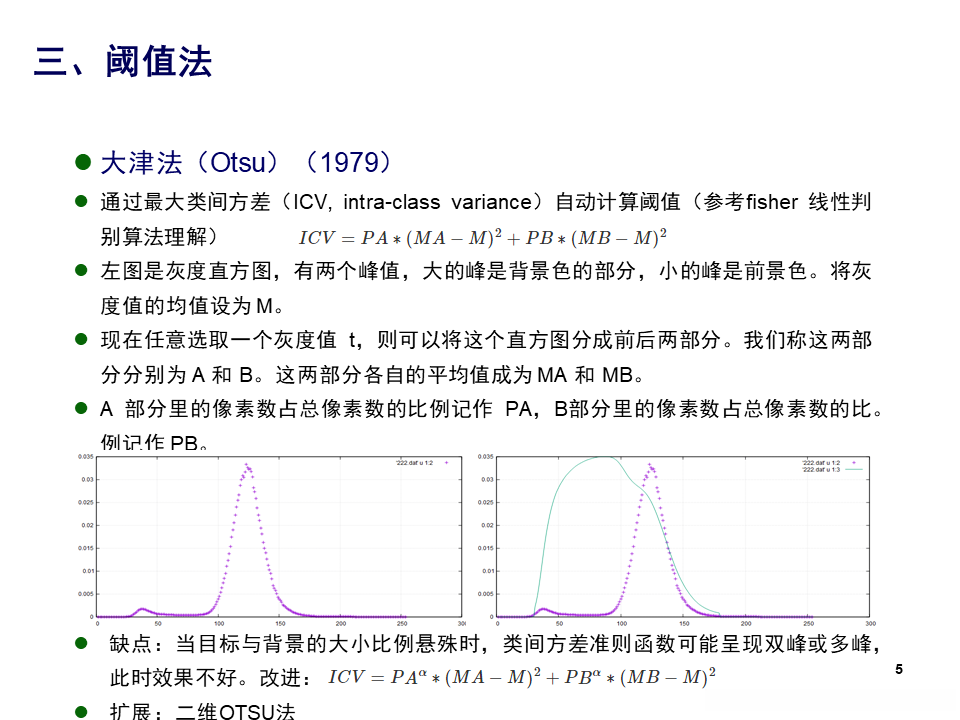This screenshot has height=720, width=960.
Task: Click the slide page number 5
Action: click(x=899, y=669)
